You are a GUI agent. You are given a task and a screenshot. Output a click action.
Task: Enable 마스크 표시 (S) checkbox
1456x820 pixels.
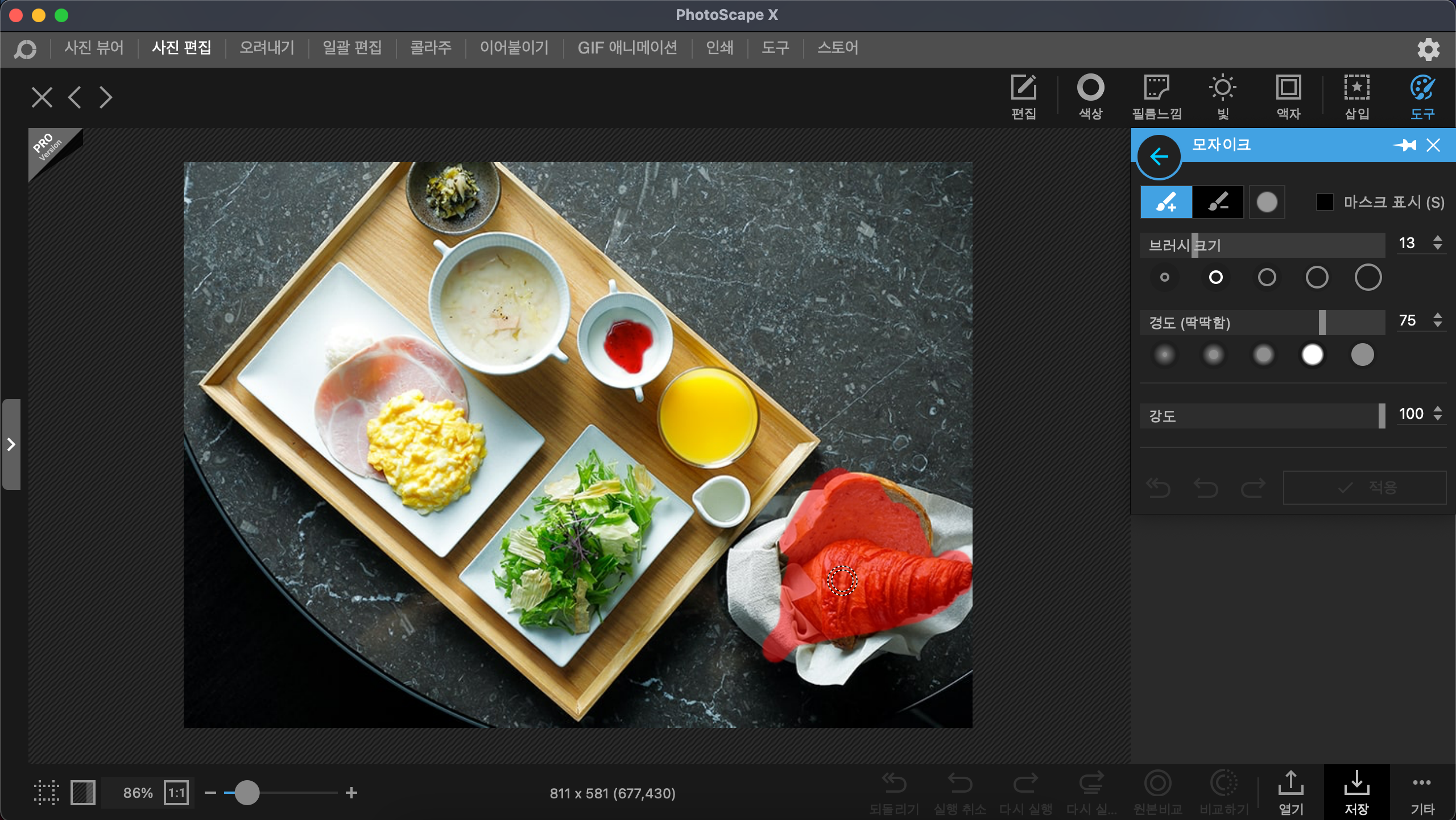click(1325, 202)
